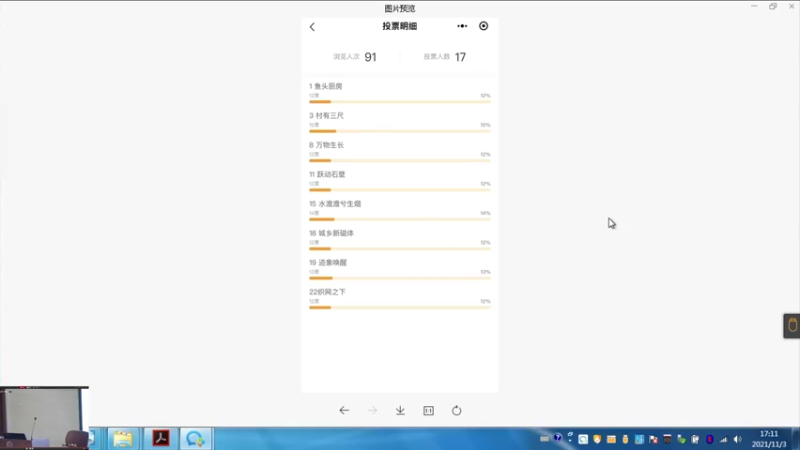This screenshot has height=450, width=800.
Task: Click the 浏览人次 91 counter
Action: (355, 57)
